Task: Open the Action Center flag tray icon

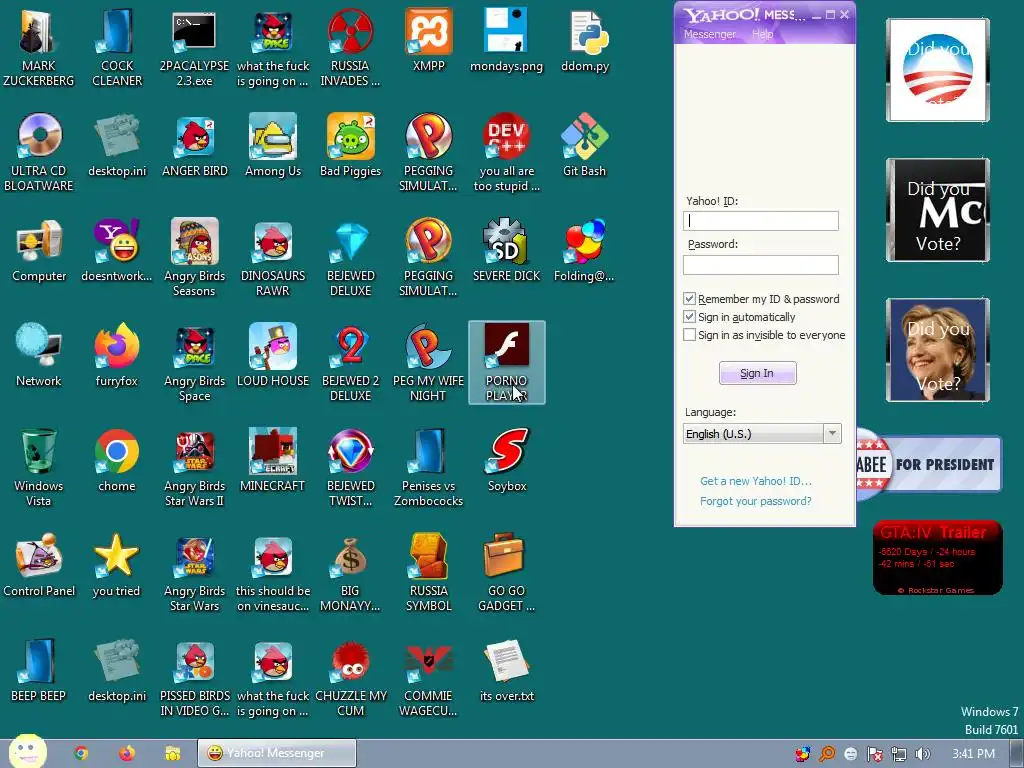Action: pos(874,754)
